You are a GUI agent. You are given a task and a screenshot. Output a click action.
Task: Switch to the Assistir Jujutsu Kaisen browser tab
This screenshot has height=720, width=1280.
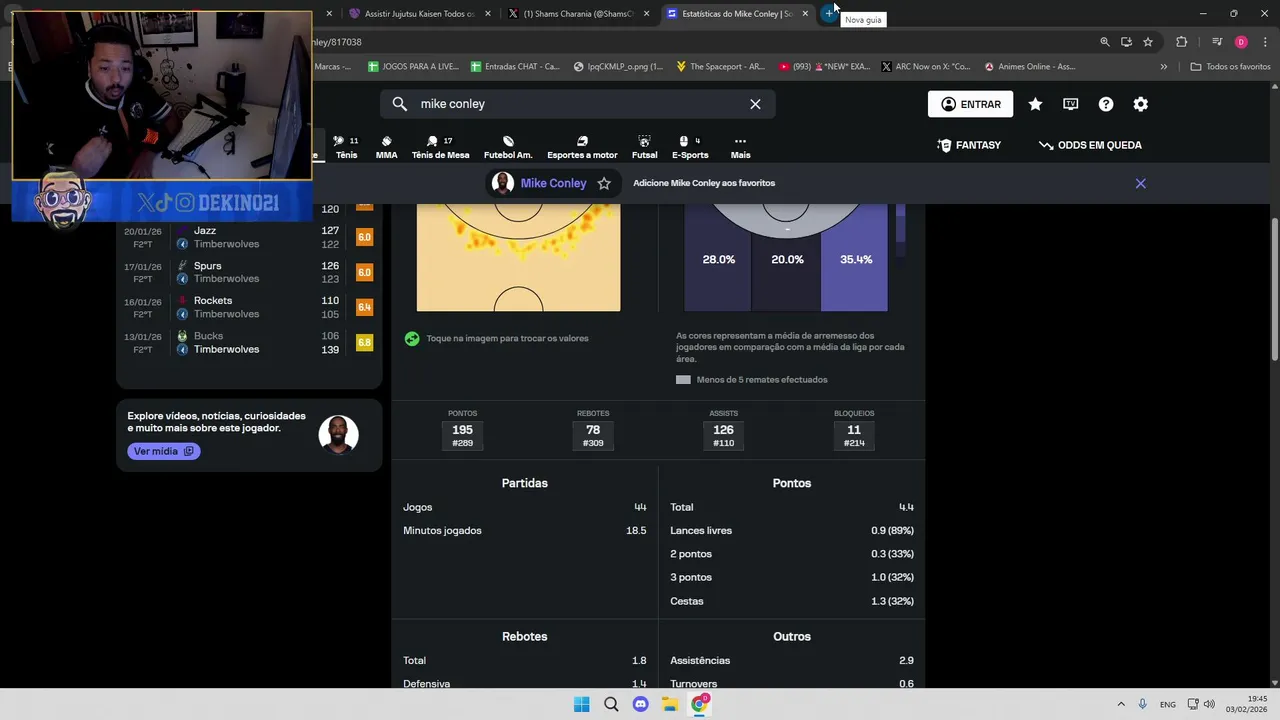click(418, 14)
